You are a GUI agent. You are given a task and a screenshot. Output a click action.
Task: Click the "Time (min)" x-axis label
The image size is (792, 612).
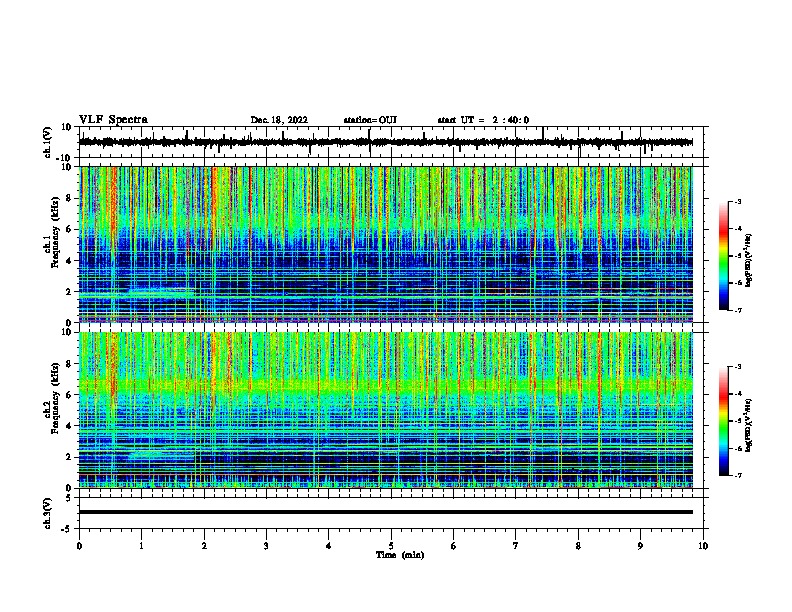[x=400, y=555]
